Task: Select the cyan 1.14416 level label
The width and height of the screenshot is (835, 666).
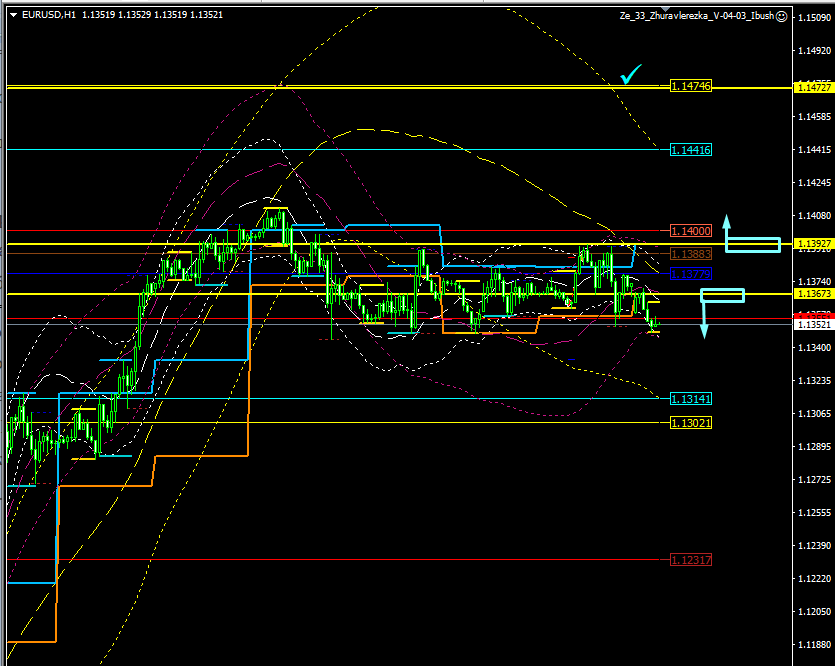Action: (691, 150)
